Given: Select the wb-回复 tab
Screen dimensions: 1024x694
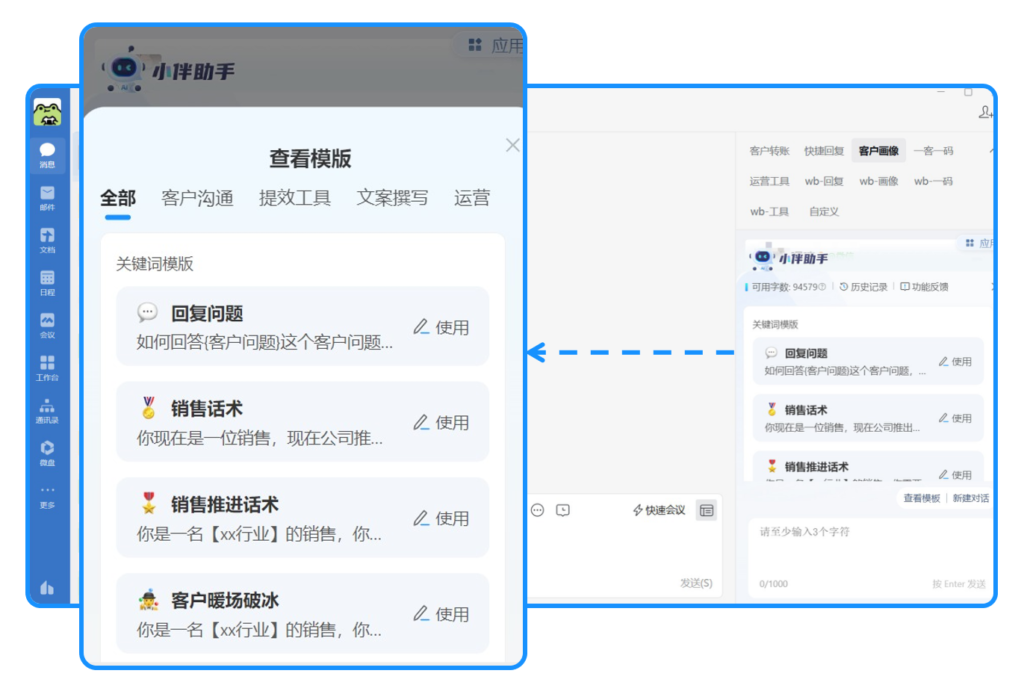Looking at the screenshot, I should click(x=824, y=181).
